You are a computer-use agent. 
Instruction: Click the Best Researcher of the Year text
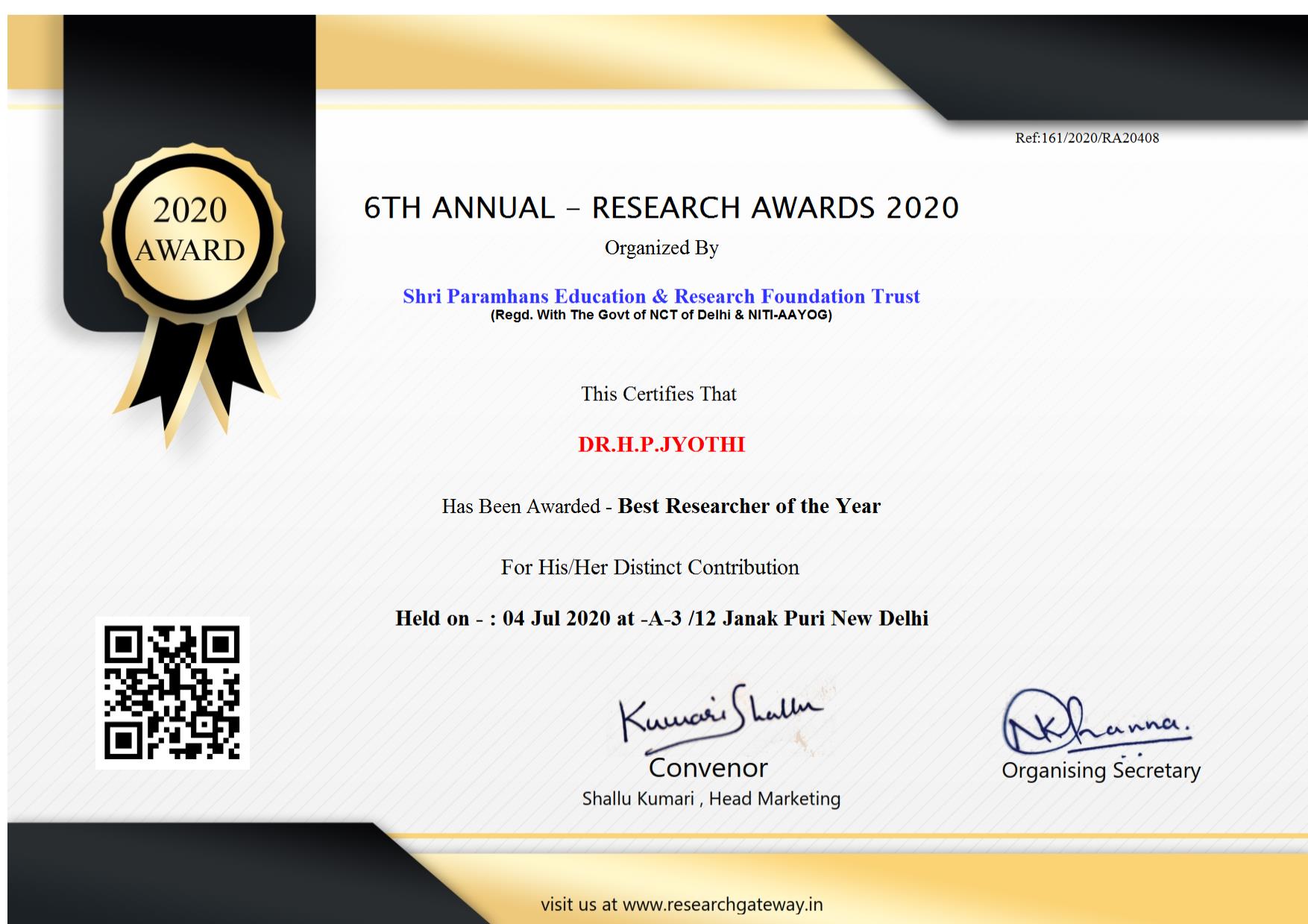[x=749, y=506]
